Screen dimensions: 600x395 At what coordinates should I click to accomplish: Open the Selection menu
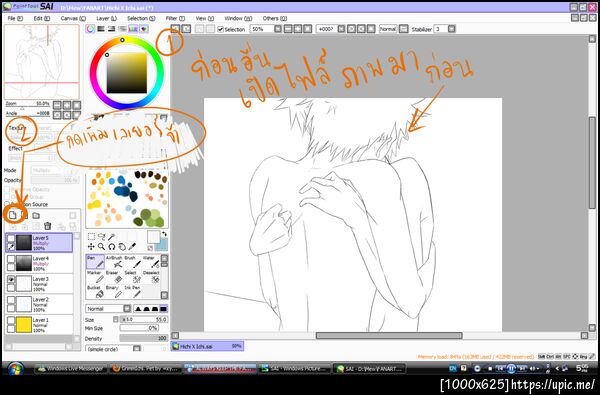pos(141,18)
